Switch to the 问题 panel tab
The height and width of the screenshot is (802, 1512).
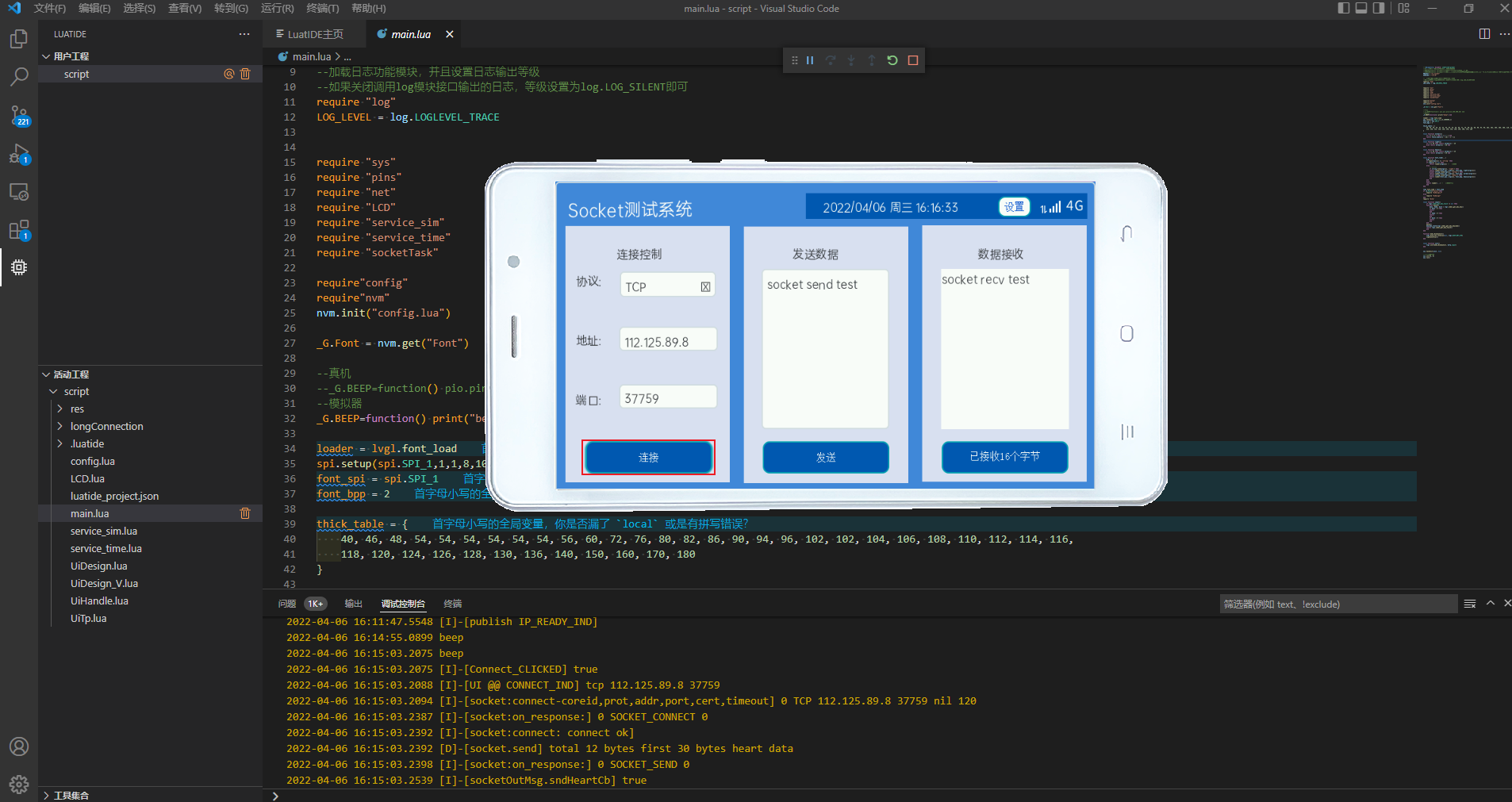click(287, 604)
